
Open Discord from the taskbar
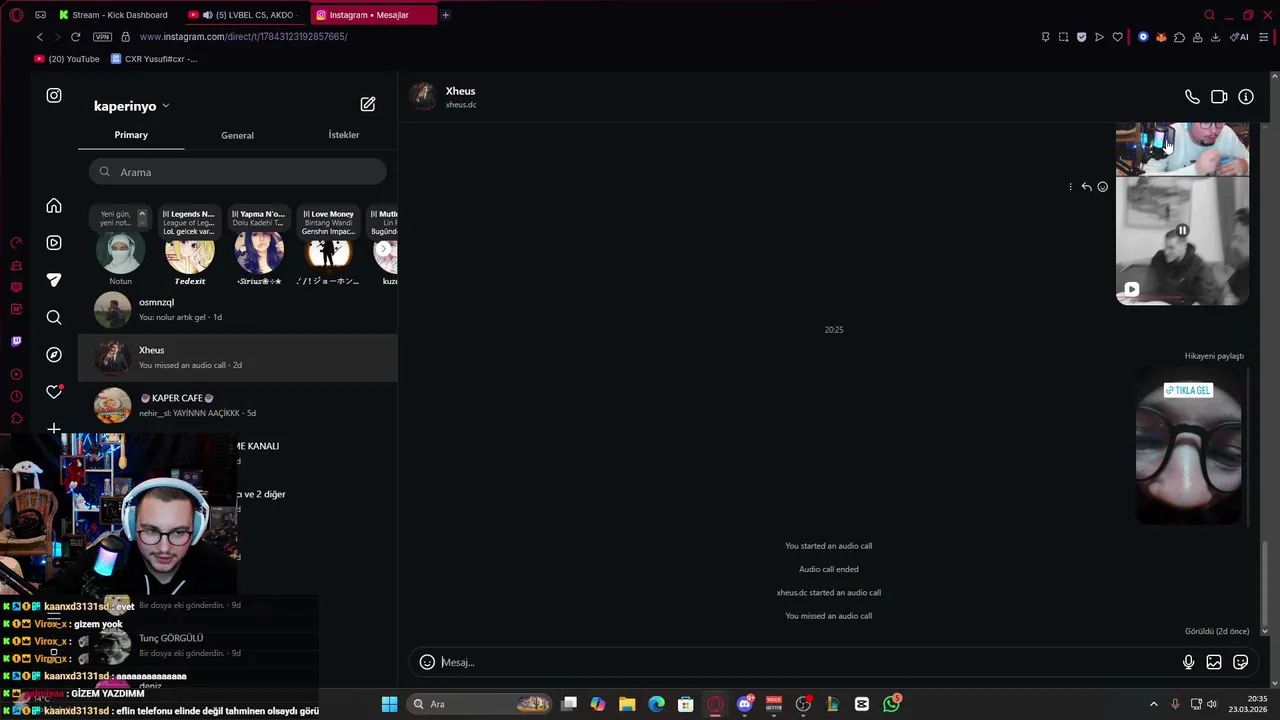745,704
